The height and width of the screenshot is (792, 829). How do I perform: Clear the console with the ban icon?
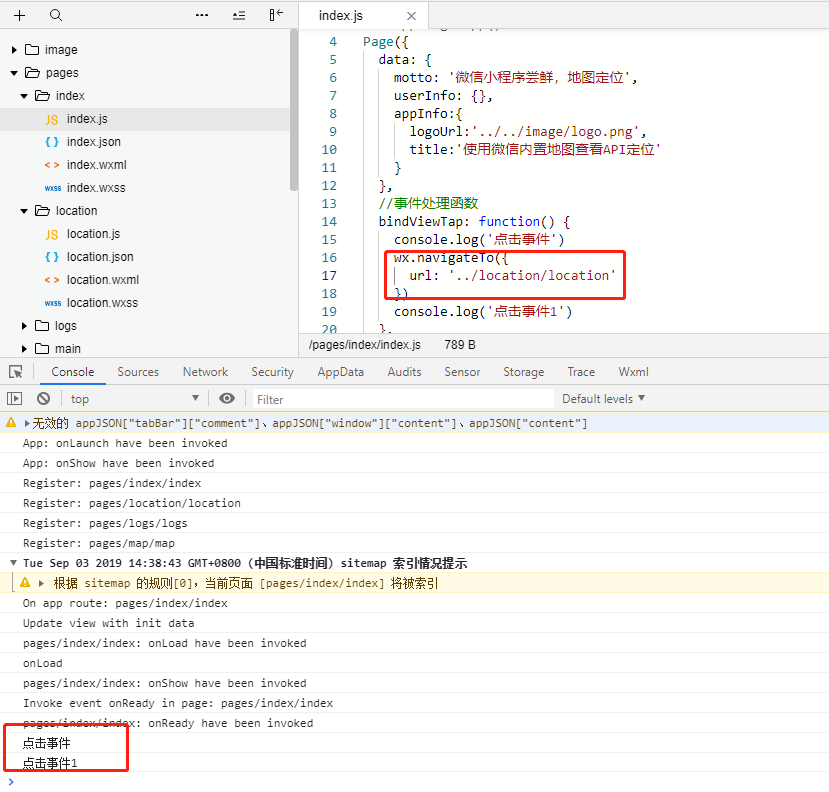click(x=43, y=399)
